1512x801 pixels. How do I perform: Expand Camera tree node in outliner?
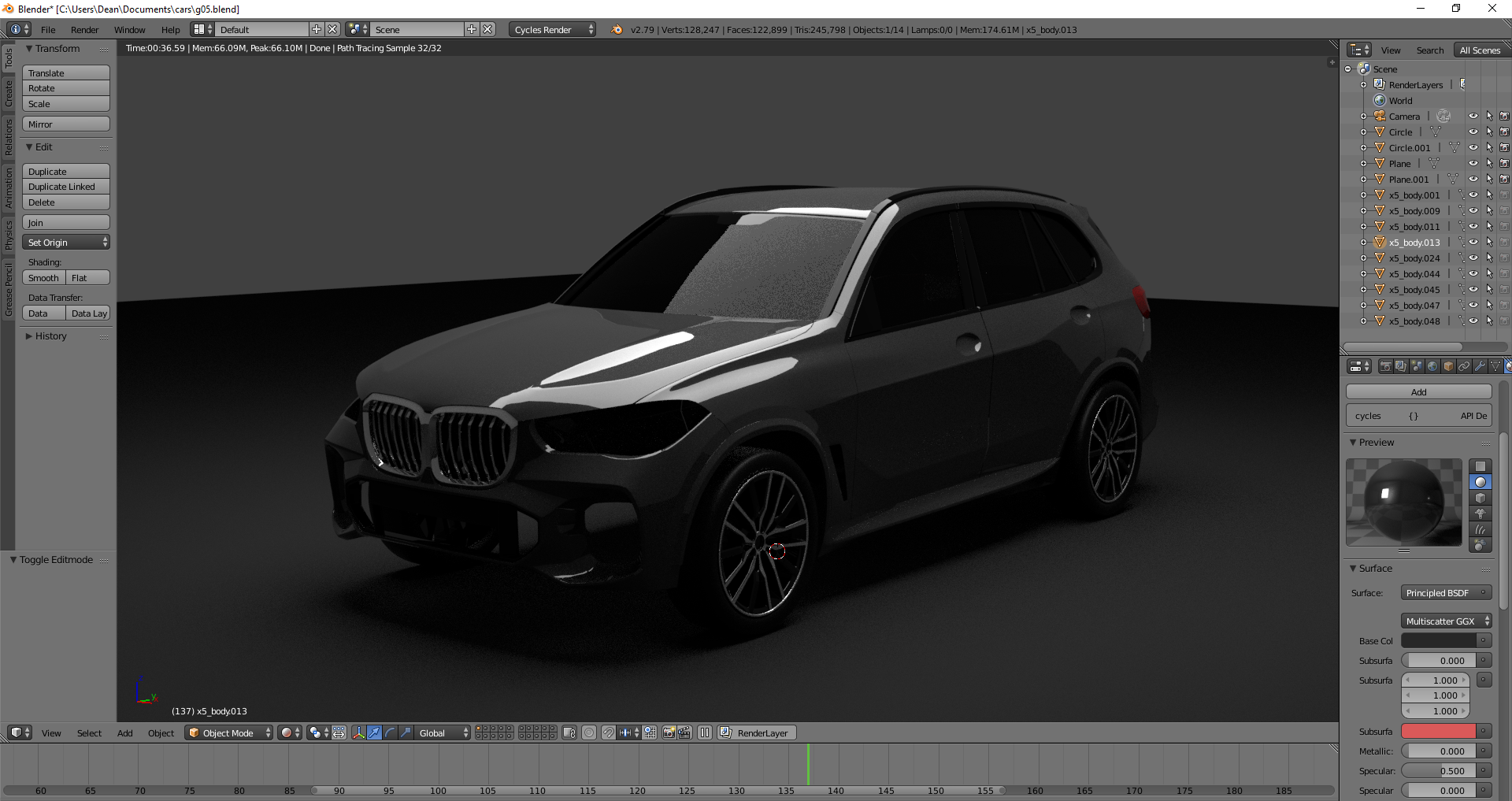pyautogui.click(x=1363, y=116)
